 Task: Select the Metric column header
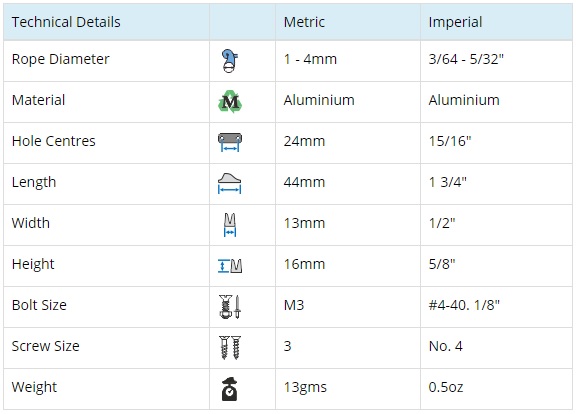point(304,22)
